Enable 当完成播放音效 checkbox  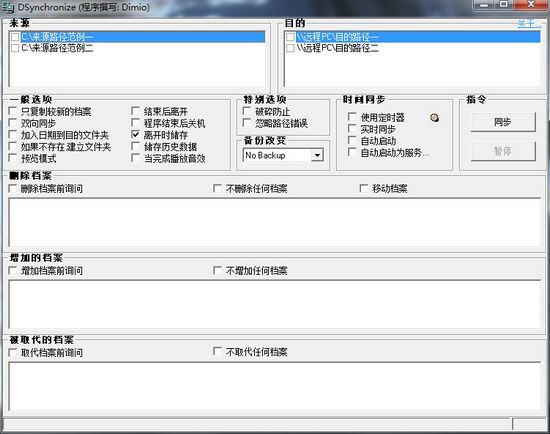tap(135, 158)
